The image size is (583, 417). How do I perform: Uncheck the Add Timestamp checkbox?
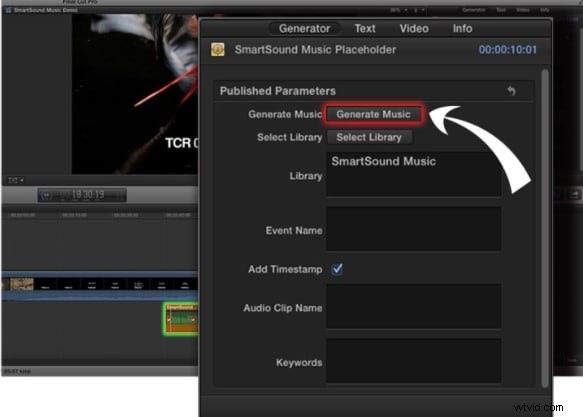pyautogui.click(x=337, y=269)
